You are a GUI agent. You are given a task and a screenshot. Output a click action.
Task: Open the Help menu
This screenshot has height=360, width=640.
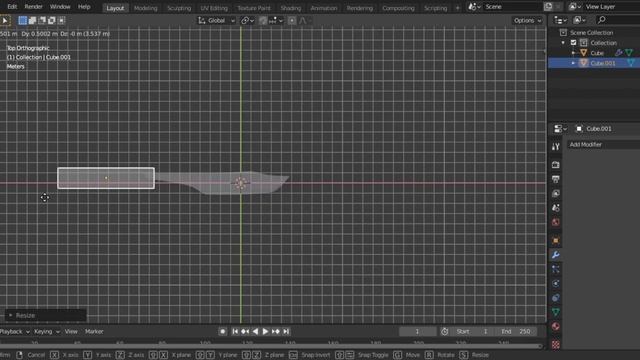click(x=84, y=7)
